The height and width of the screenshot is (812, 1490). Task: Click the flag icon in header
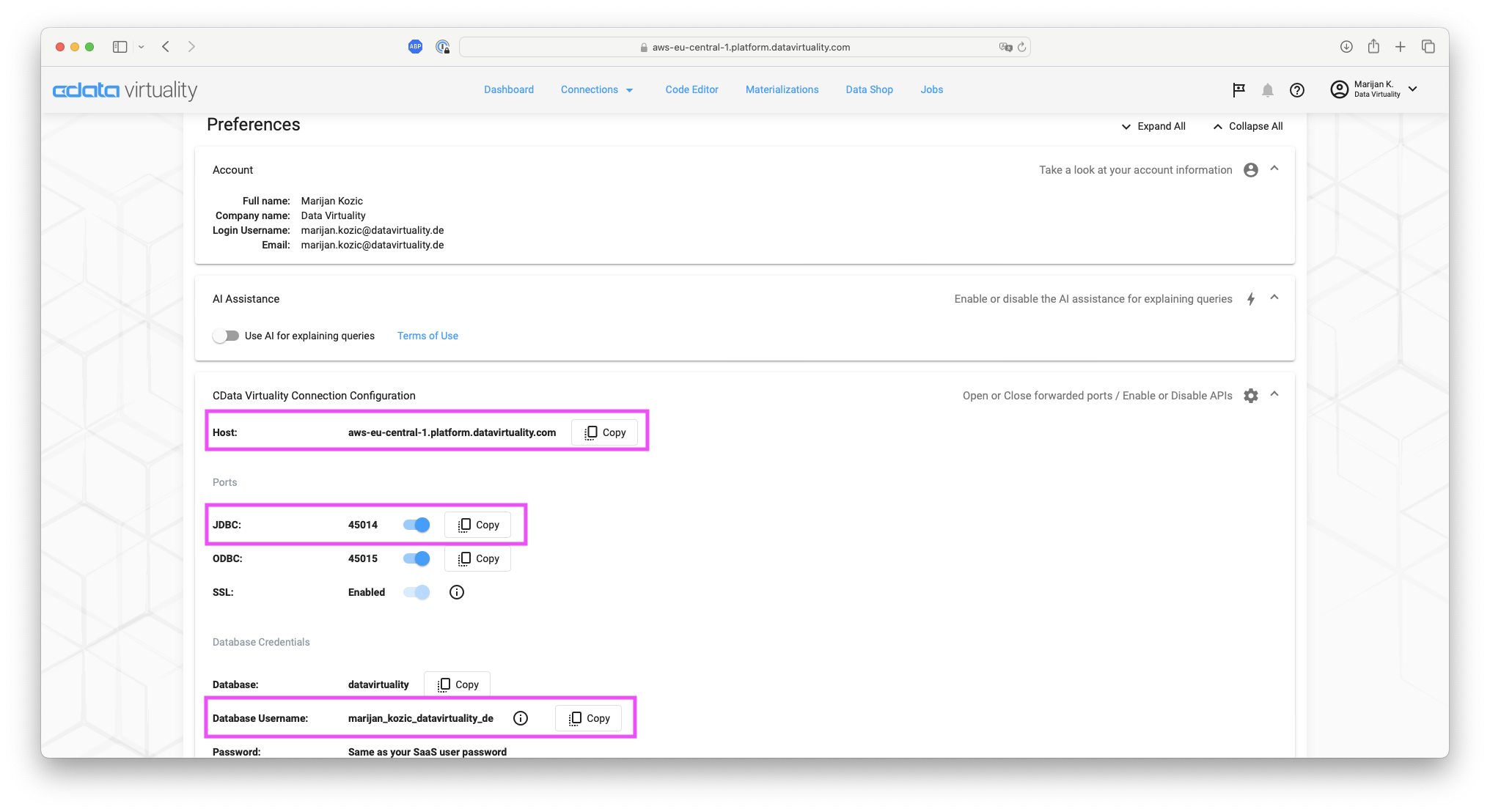[x=1238, y=89]
